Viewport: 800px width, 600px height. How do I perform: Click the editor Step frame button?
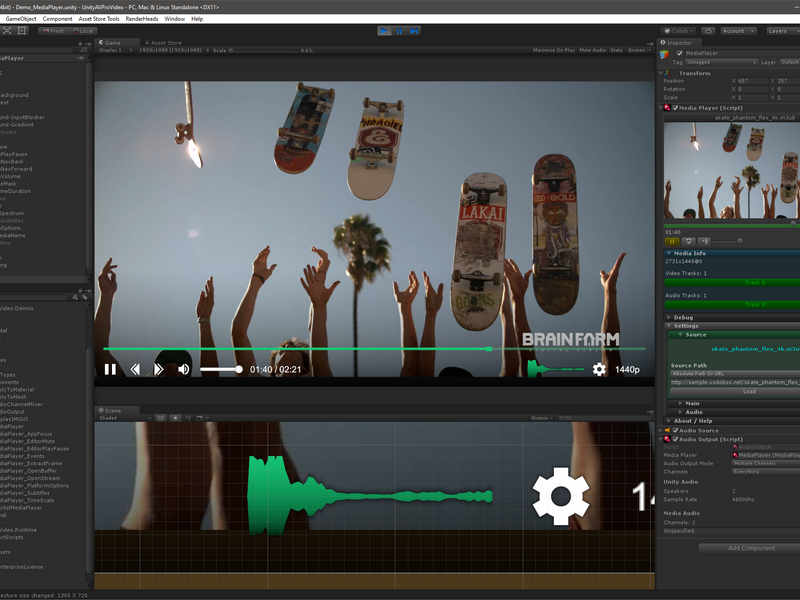click(414, 31)
